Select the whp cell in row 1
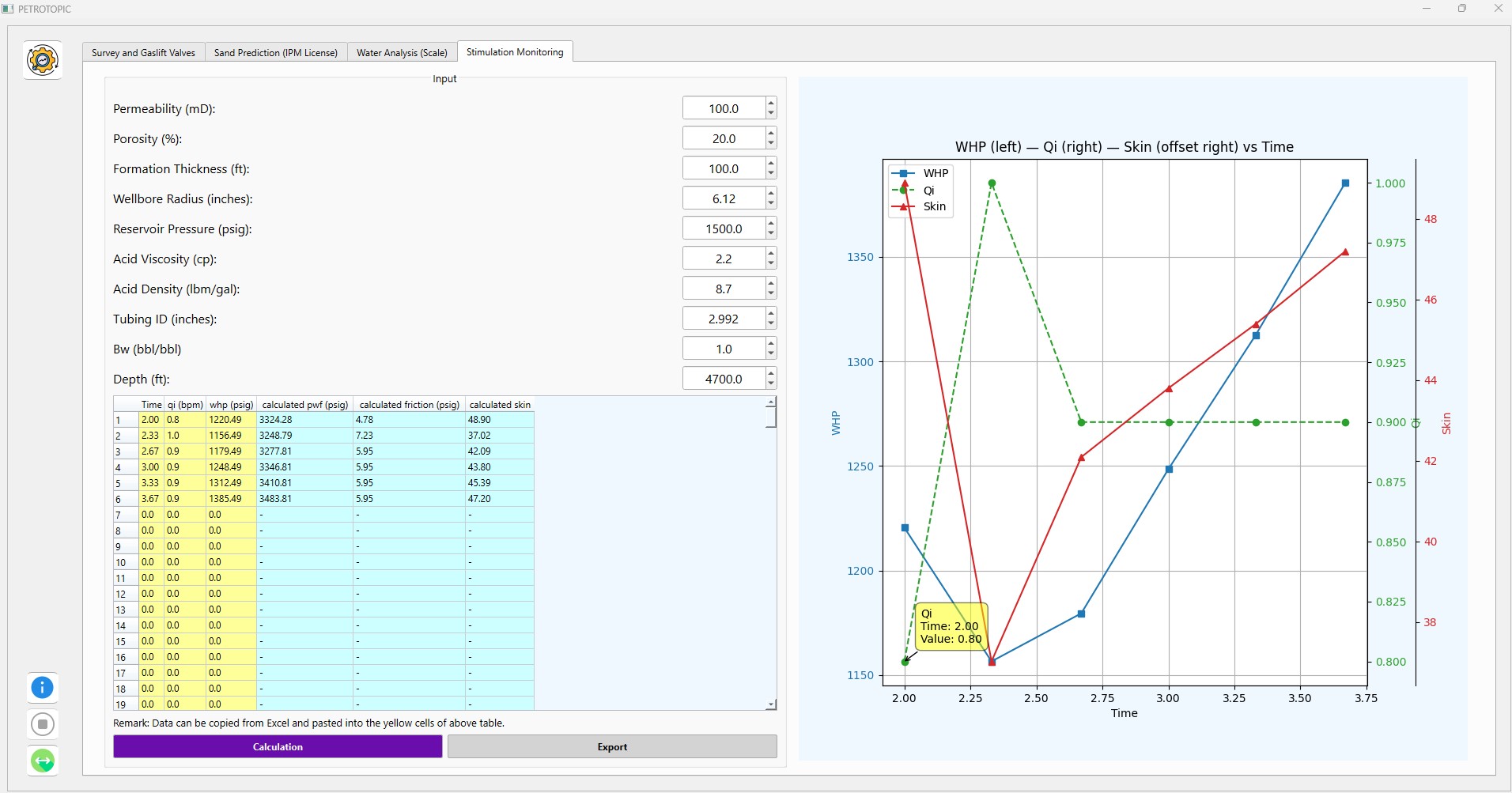Image resolution: width=1512 pixels, height=793 pixels. point(230,420)
